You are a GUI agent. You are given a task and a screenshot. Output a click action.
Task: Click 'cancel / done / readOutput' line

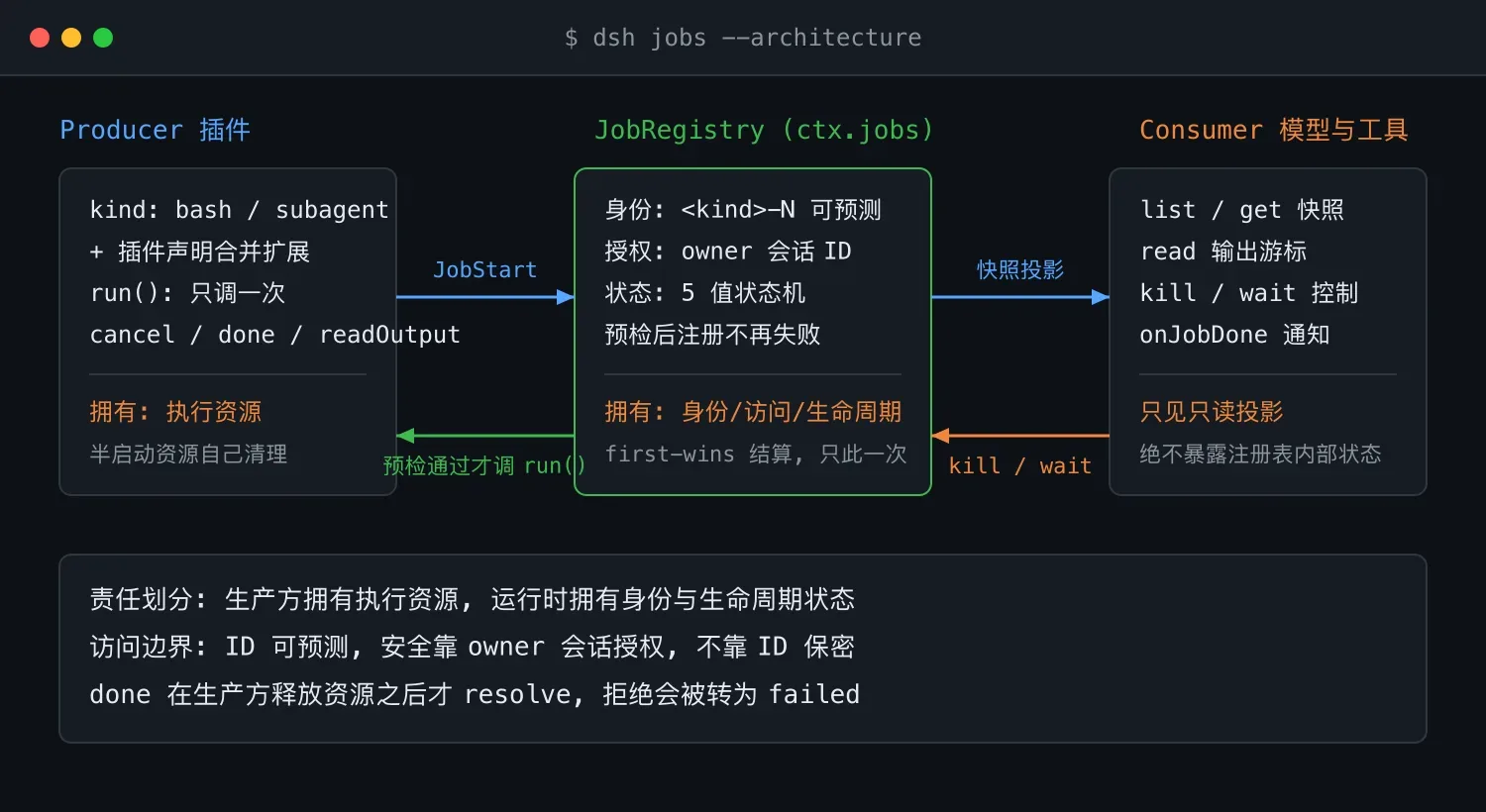274,335
